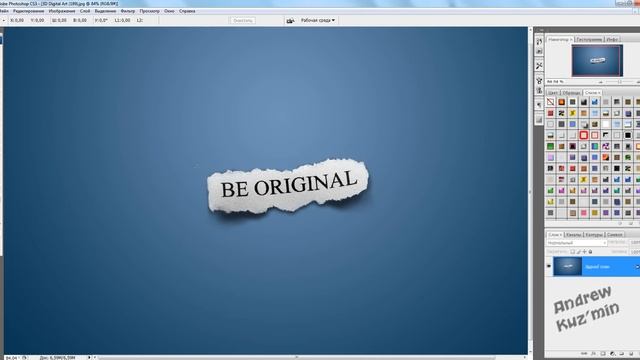This screenshot has height=360, width=640.
Task: Switch to the Каналы tab
Action: coord(574,235)
